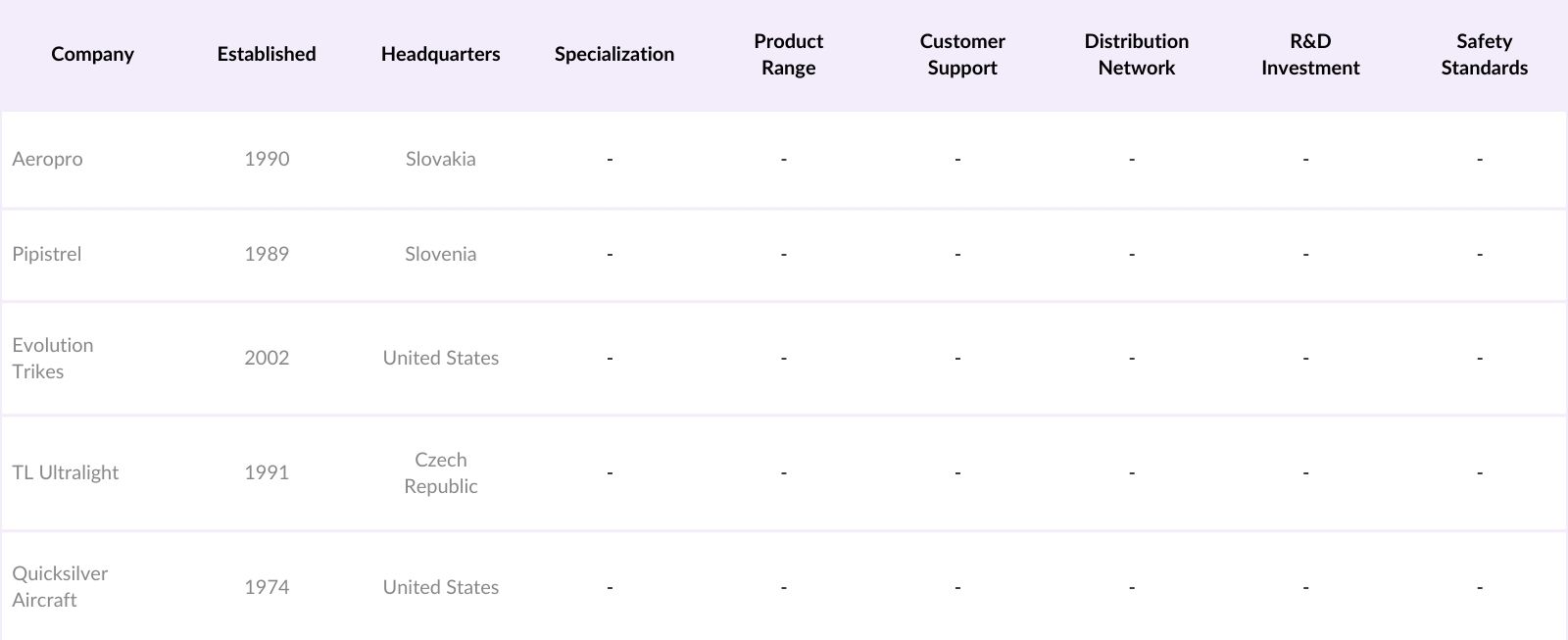Select the Aeropro company cell

click(x=47, y=159)
